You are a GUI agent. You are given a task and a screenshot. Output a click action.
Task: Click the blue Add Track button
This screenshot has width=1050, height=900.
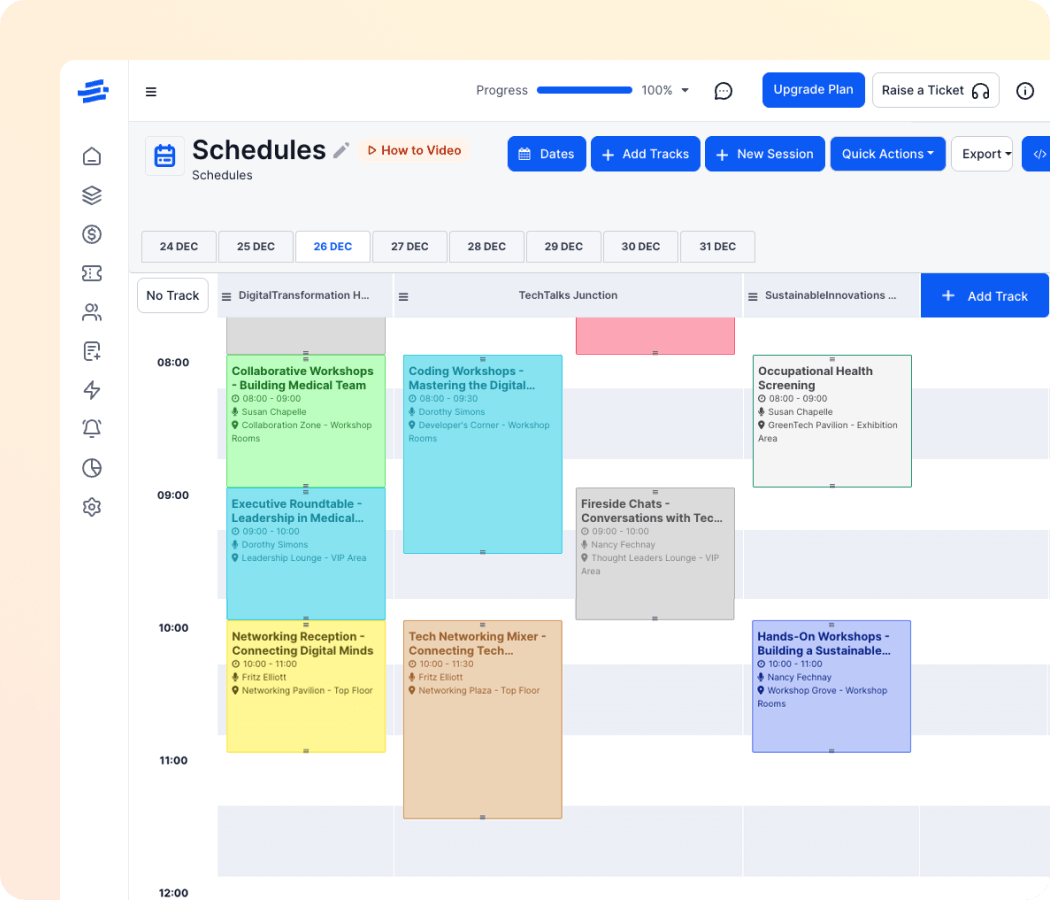tap(984, 296)
